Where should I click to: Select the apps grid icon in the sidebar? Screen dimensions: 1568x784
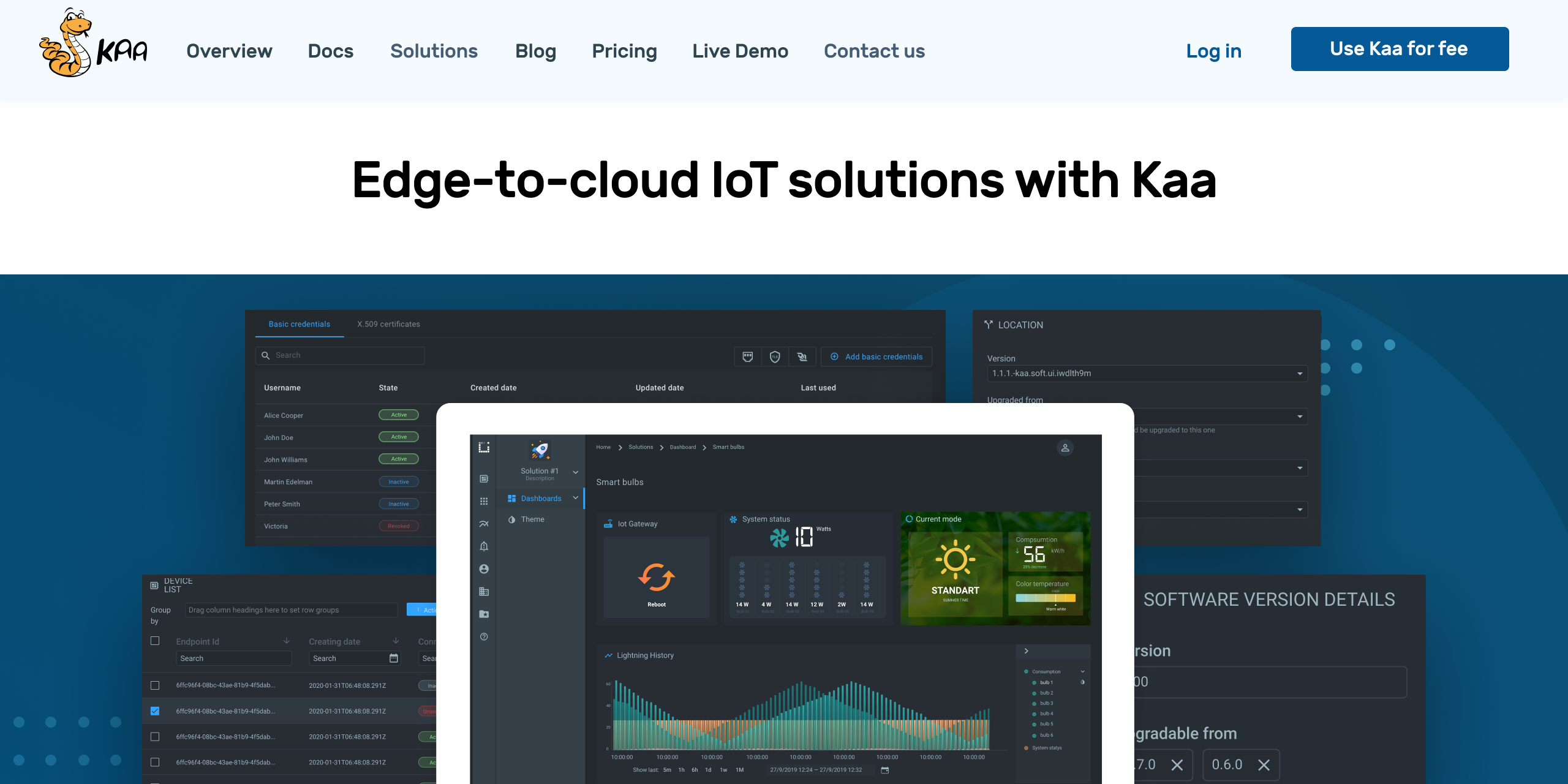point(484,500)
